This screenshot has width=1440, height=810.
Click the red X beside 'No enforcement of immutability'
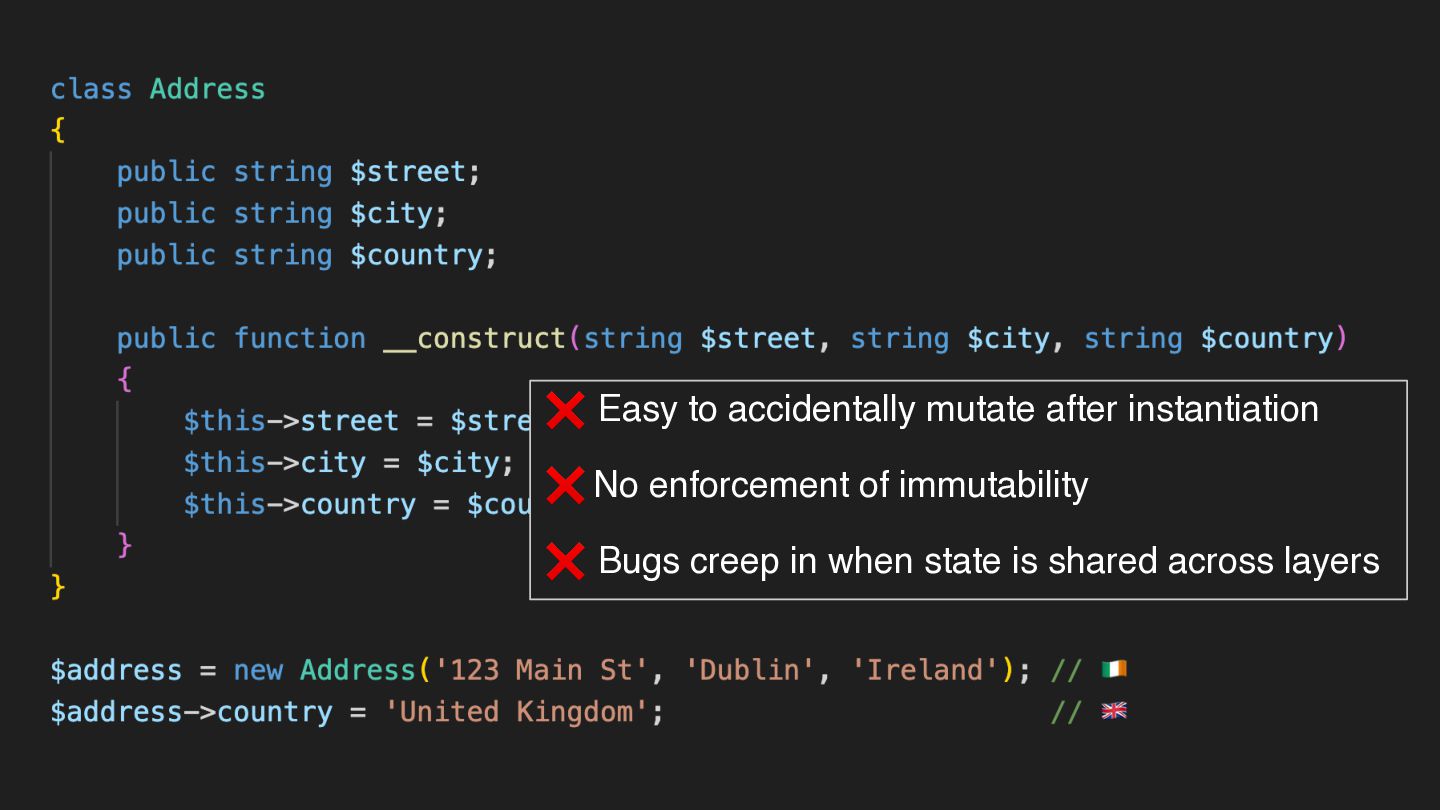point(565,486)
